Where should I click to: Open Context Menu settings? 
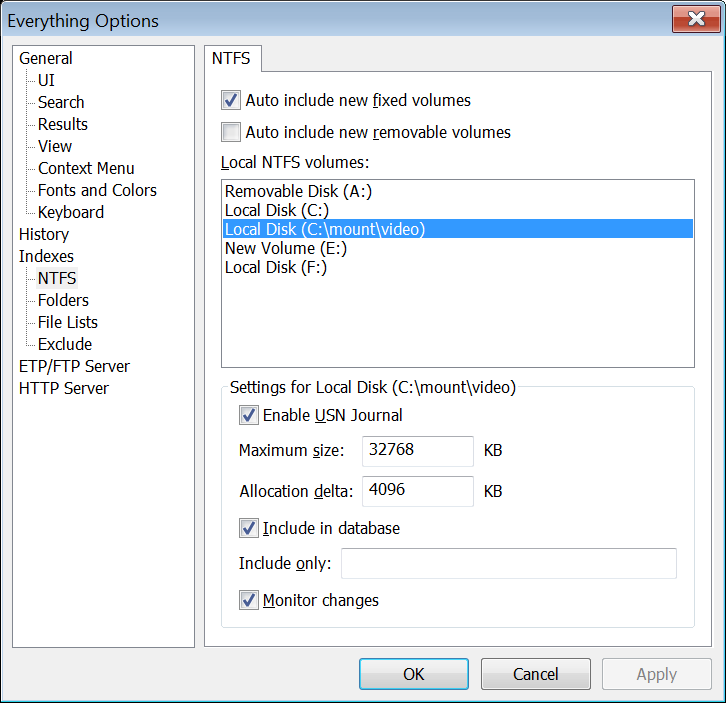[x=86, y=168]
